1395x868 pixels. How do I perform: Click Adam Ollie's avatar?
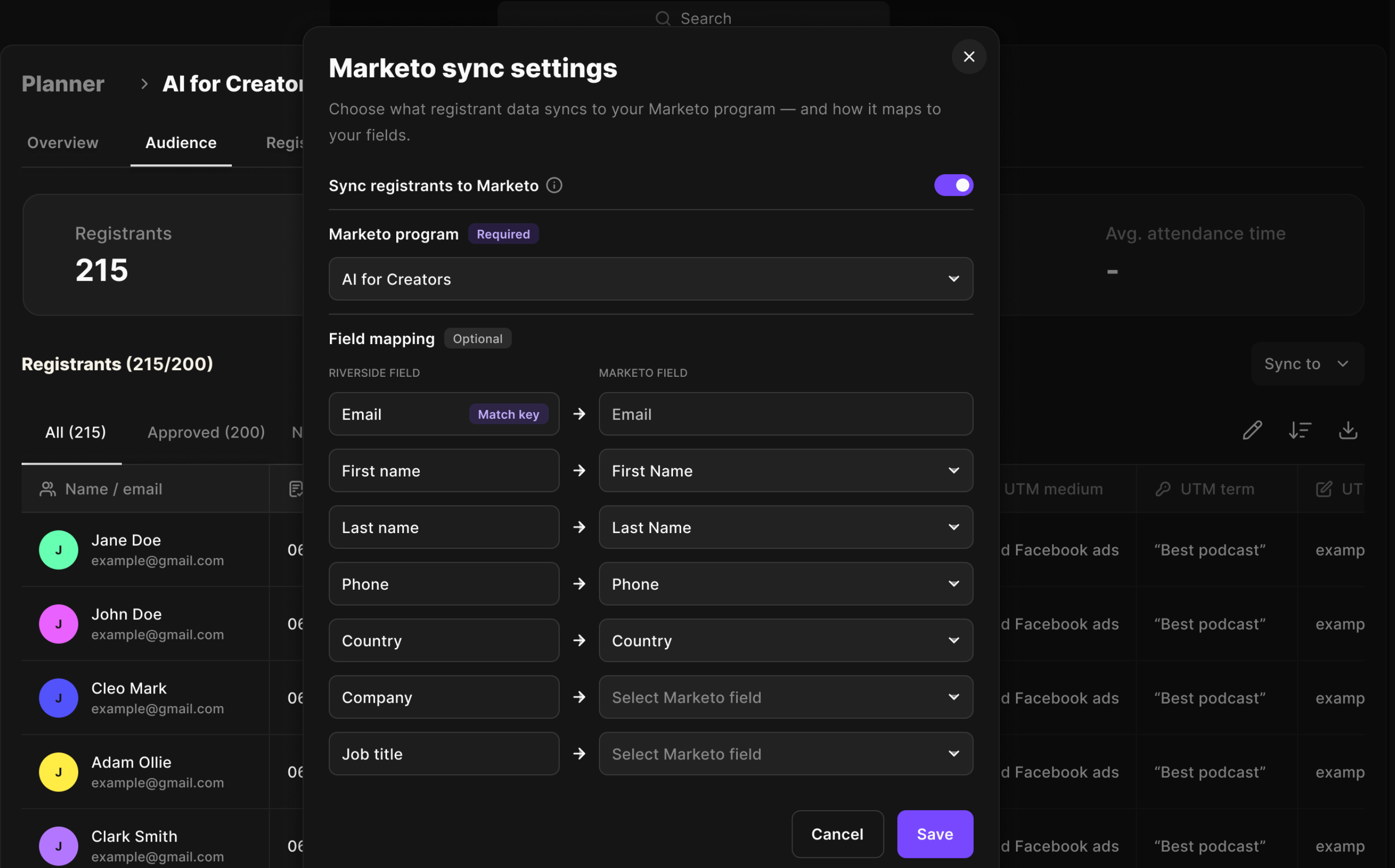pyautogui.click(x=59, y=772)
